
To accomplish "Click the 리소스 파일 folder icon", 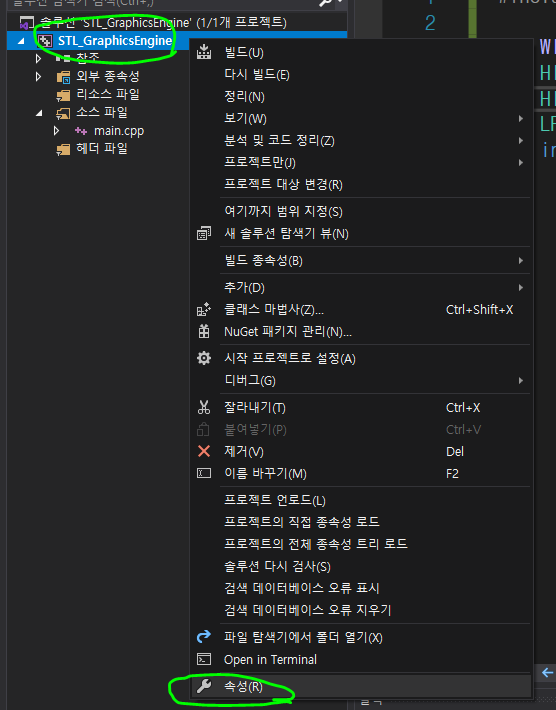I will coord(63,95).
